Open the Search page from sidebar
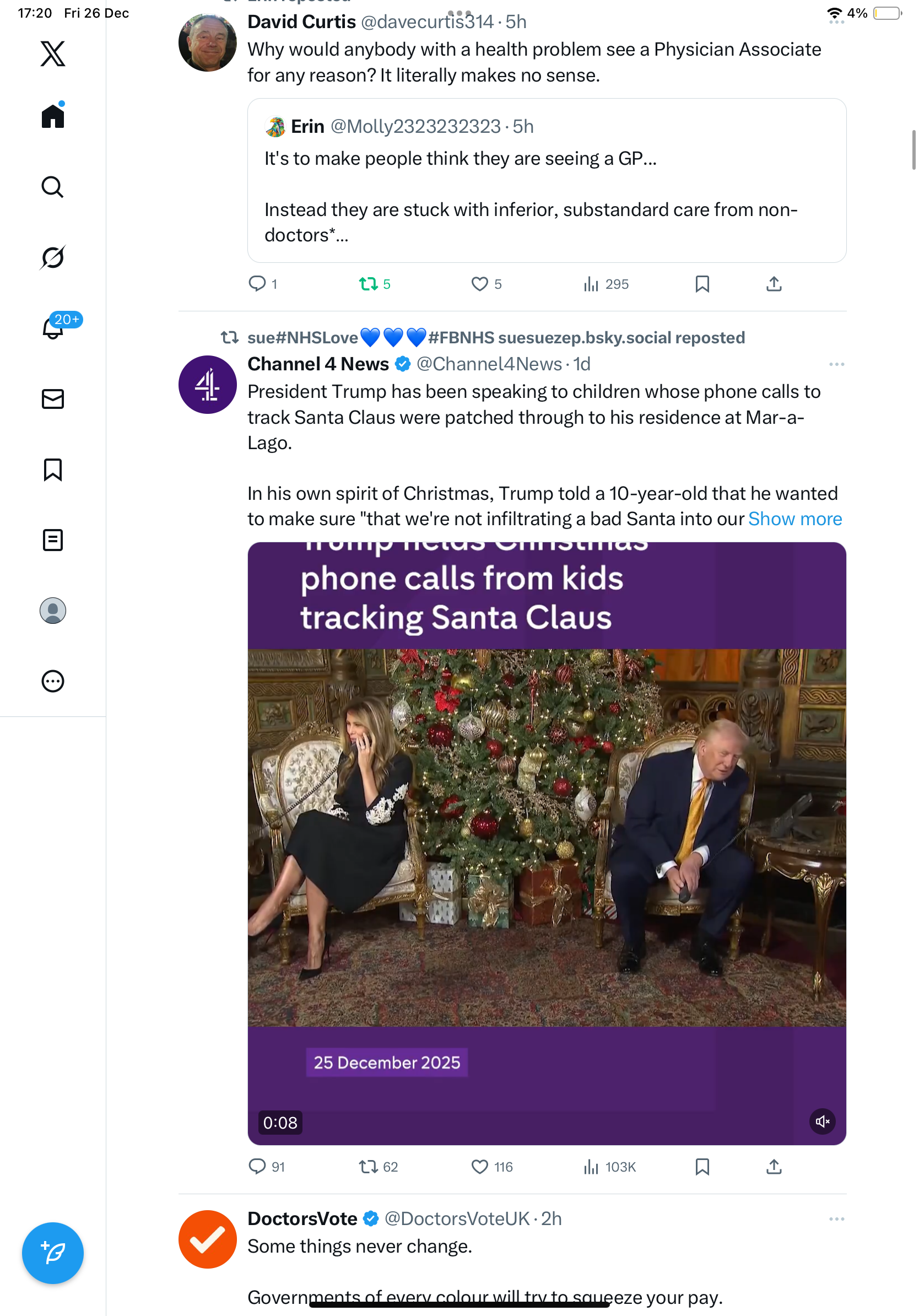The height and width of the screenshot is (1316, 919). click(52, 187)
